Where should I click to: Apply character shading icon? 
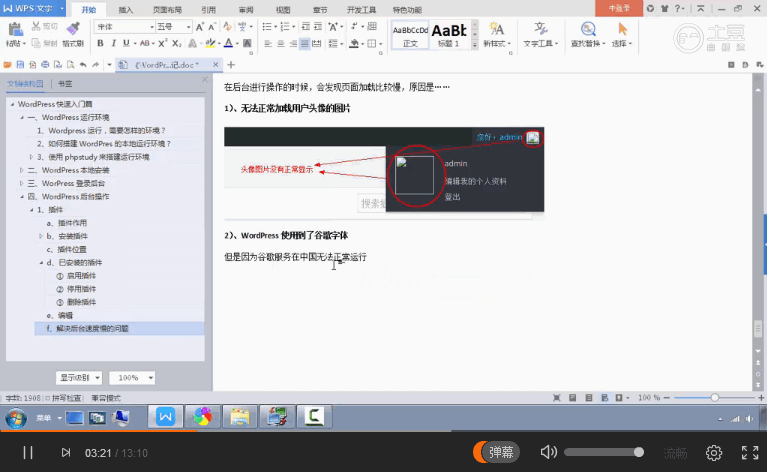coord(247,44)
